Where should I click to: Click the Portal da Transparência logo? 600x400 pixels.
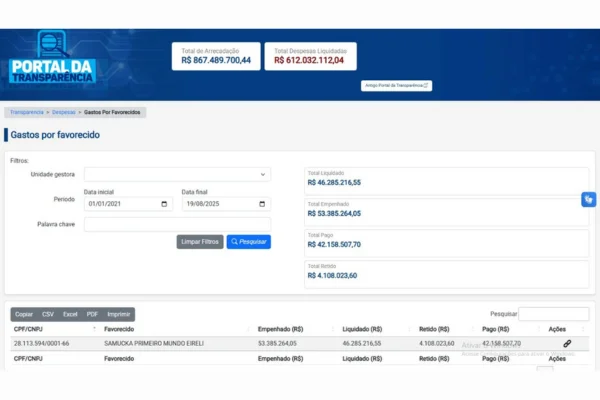pos(52,62)
